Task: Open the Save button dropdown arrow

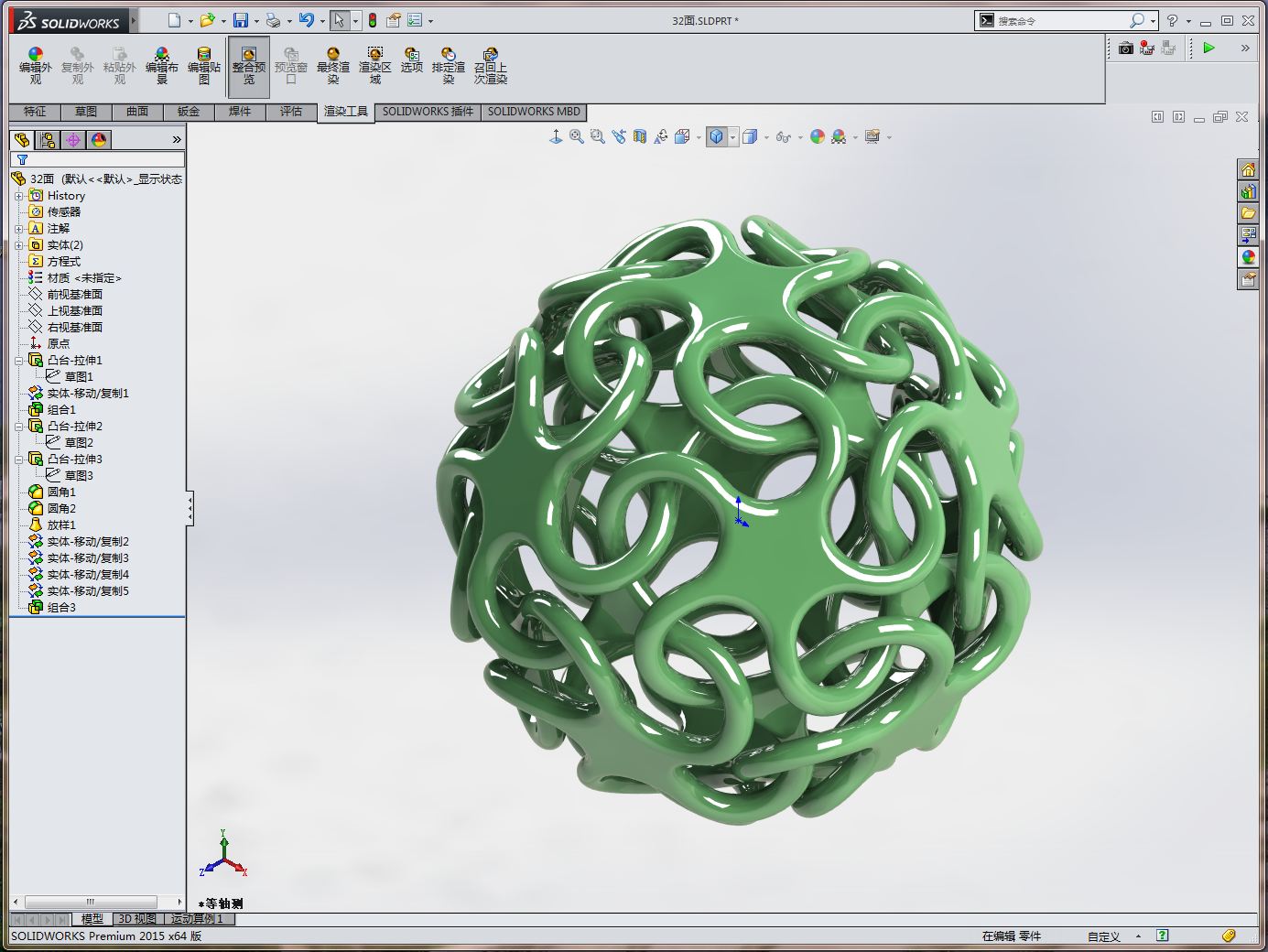Action: click(256, 21)
